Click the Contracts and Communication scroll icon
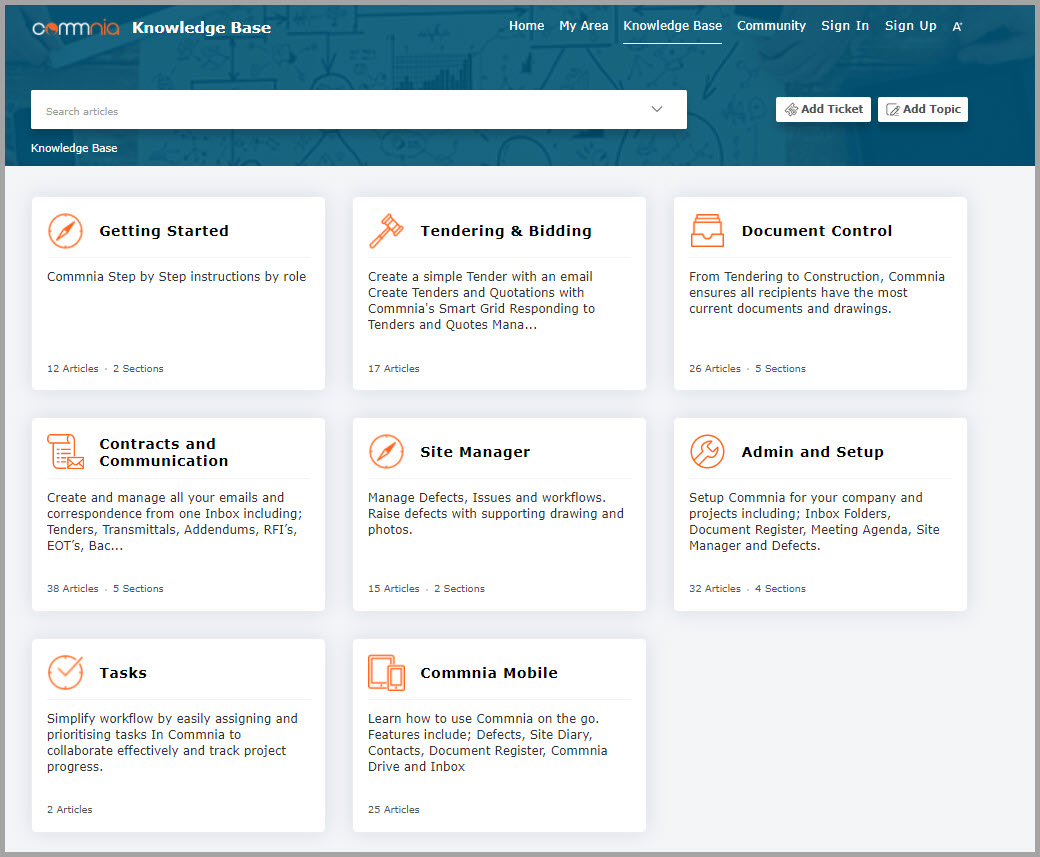The height and width of the screenshot is (857, 1040). click(65, 452)
